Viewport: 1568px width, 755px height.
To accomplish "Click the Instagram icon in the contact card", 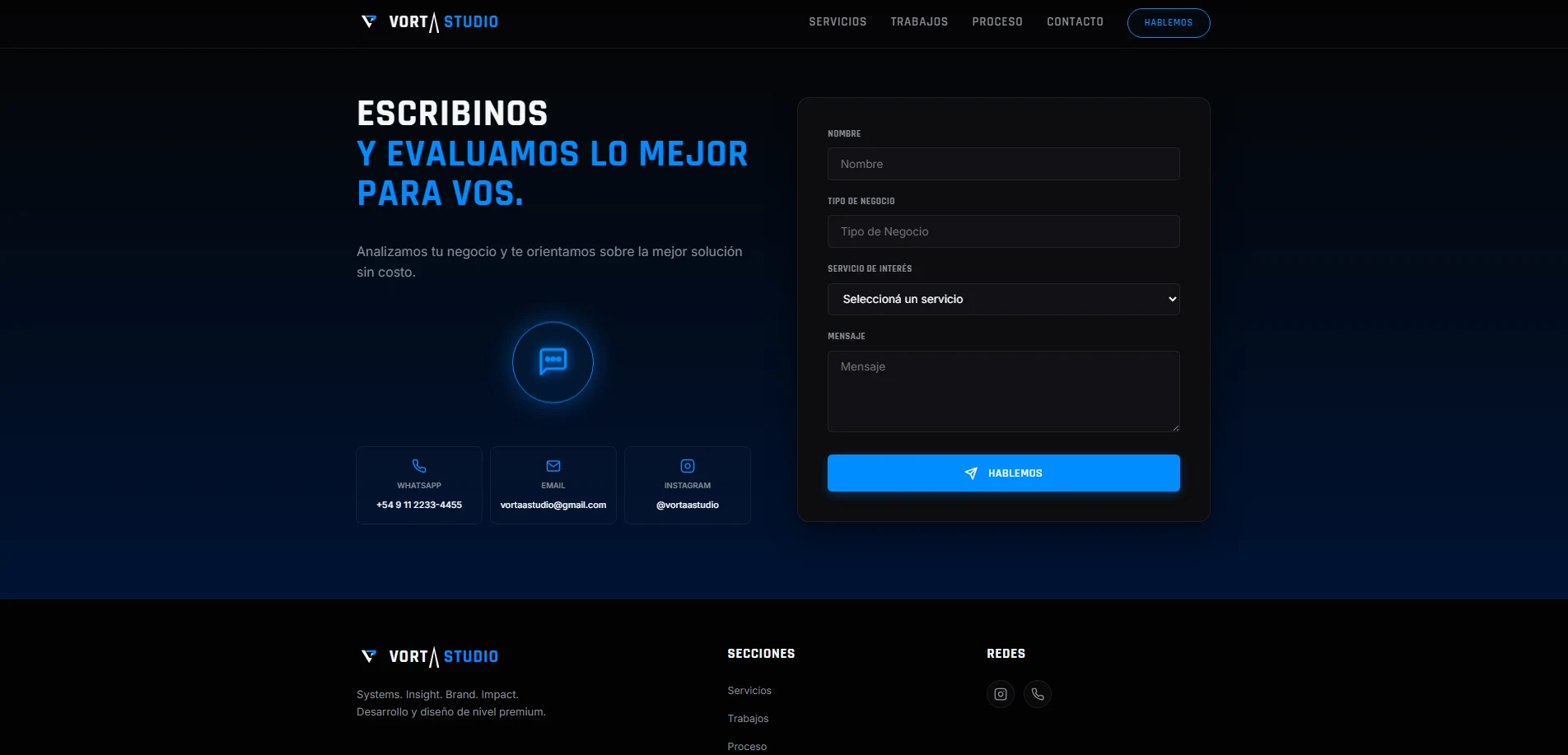I will pyautogui.click(x=688, y=466).
